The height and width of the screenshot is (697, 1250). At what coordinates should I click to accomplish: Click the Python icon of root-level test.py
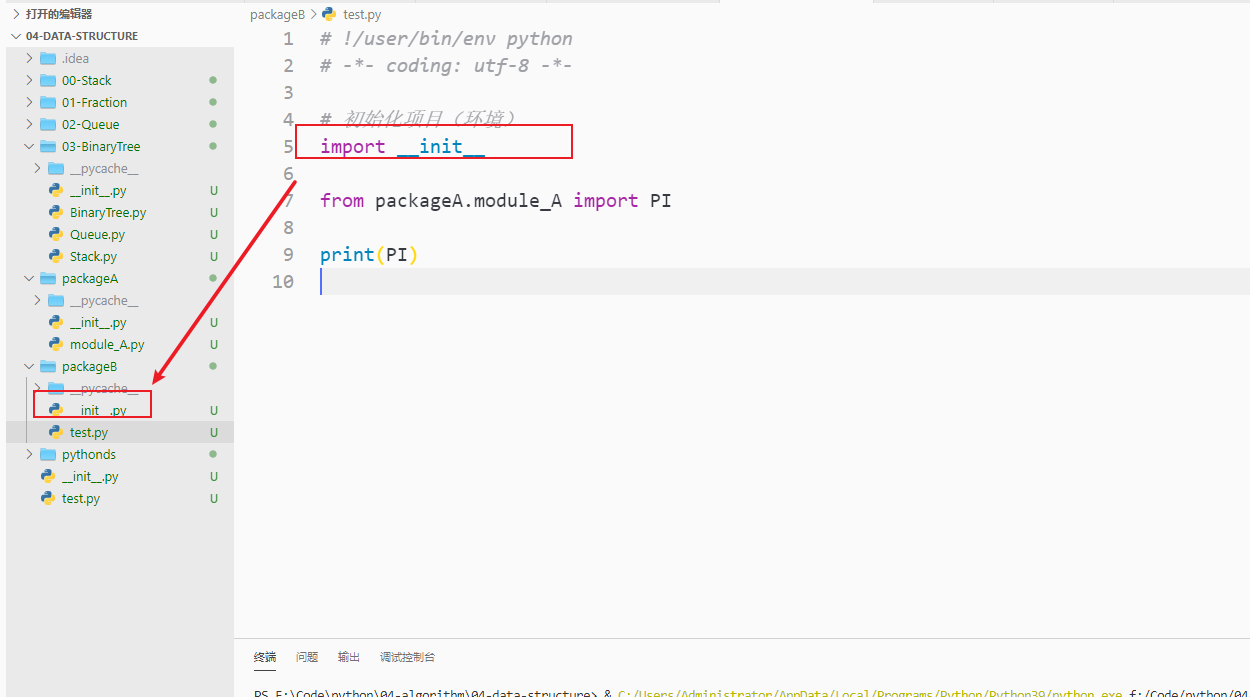pos(48,498)
